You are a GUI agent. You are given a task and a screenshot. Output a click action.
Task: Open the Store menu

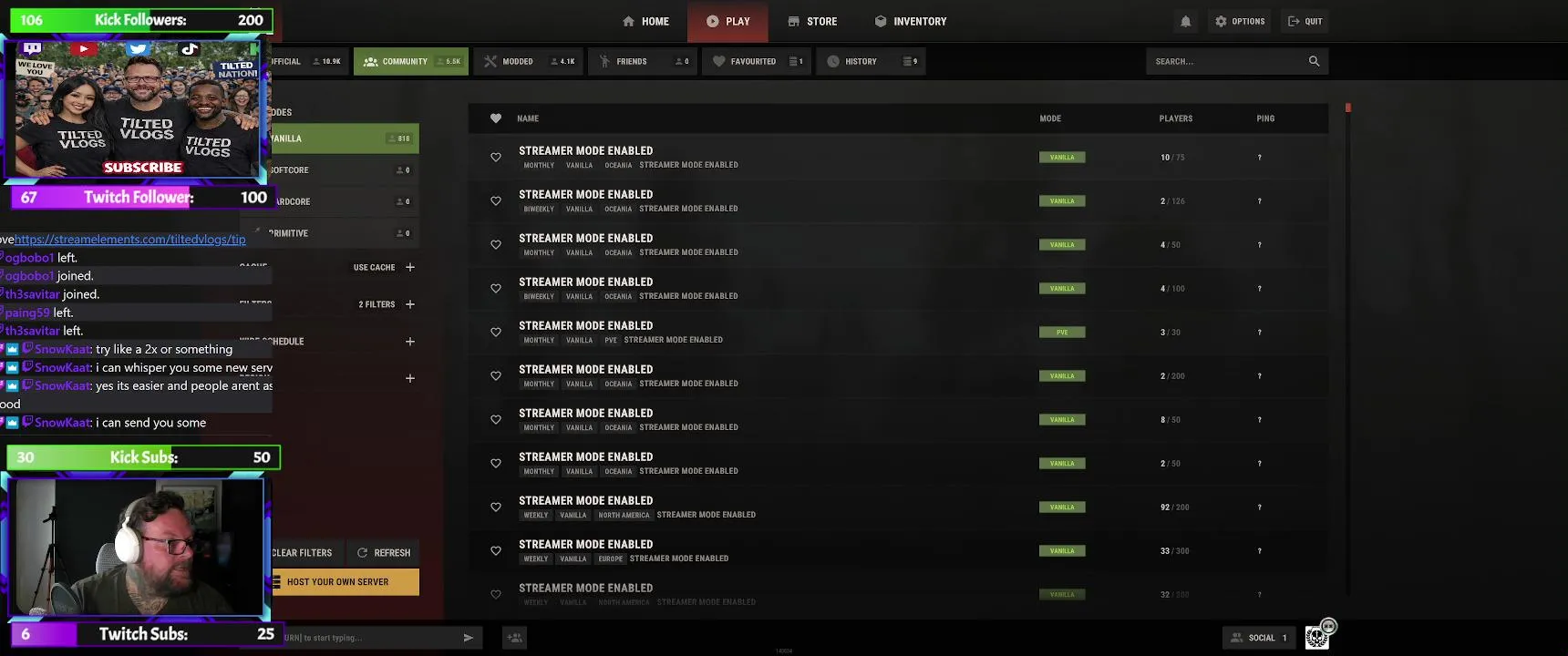click(812, 21)
